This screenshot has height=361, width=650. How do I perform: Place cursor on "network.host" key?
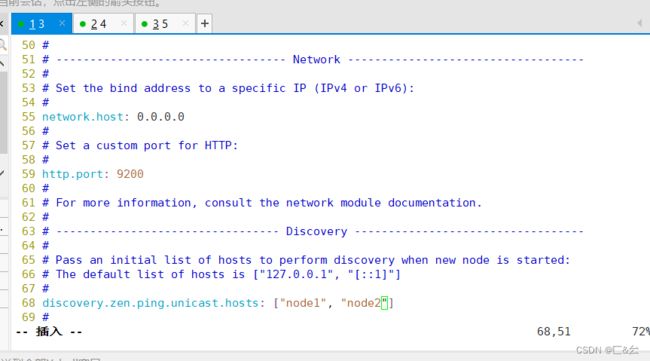pos(82,117)
